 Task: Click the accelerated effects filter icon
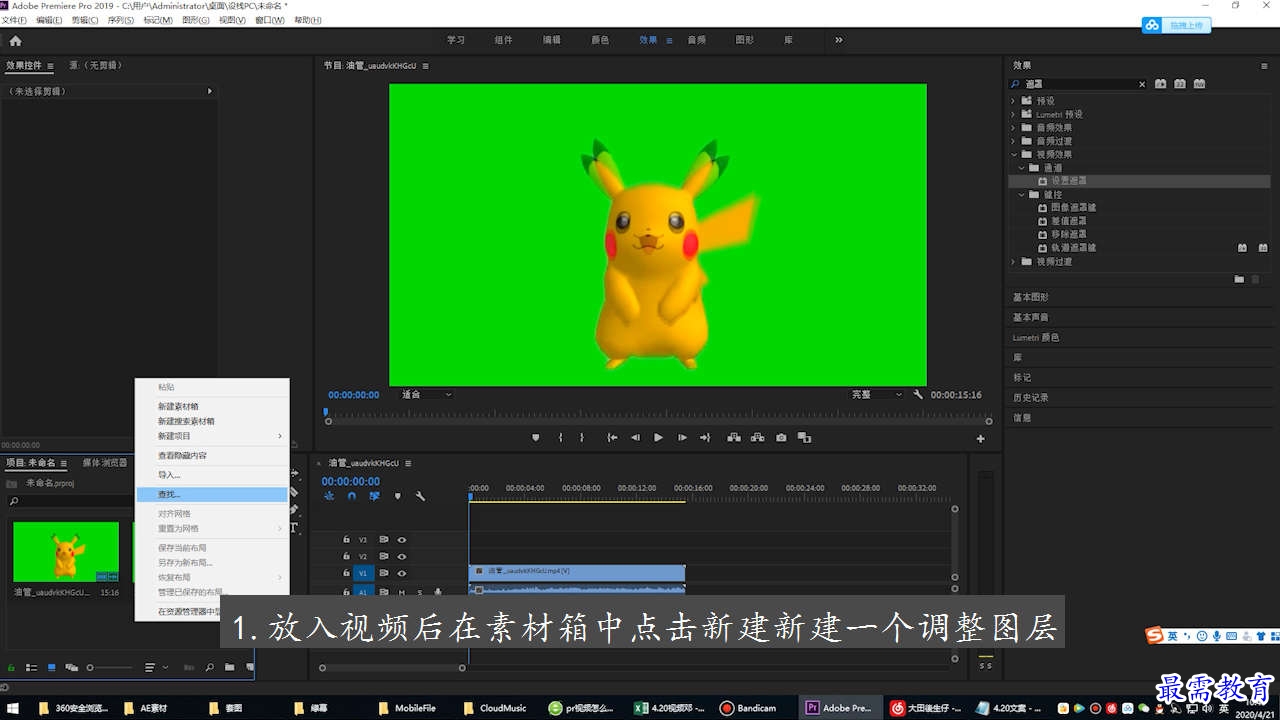[x=1160, y=84]
